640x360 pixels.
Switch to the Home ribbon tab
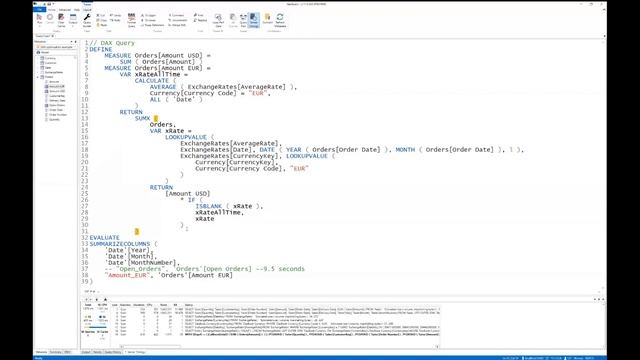click(52, 10)
